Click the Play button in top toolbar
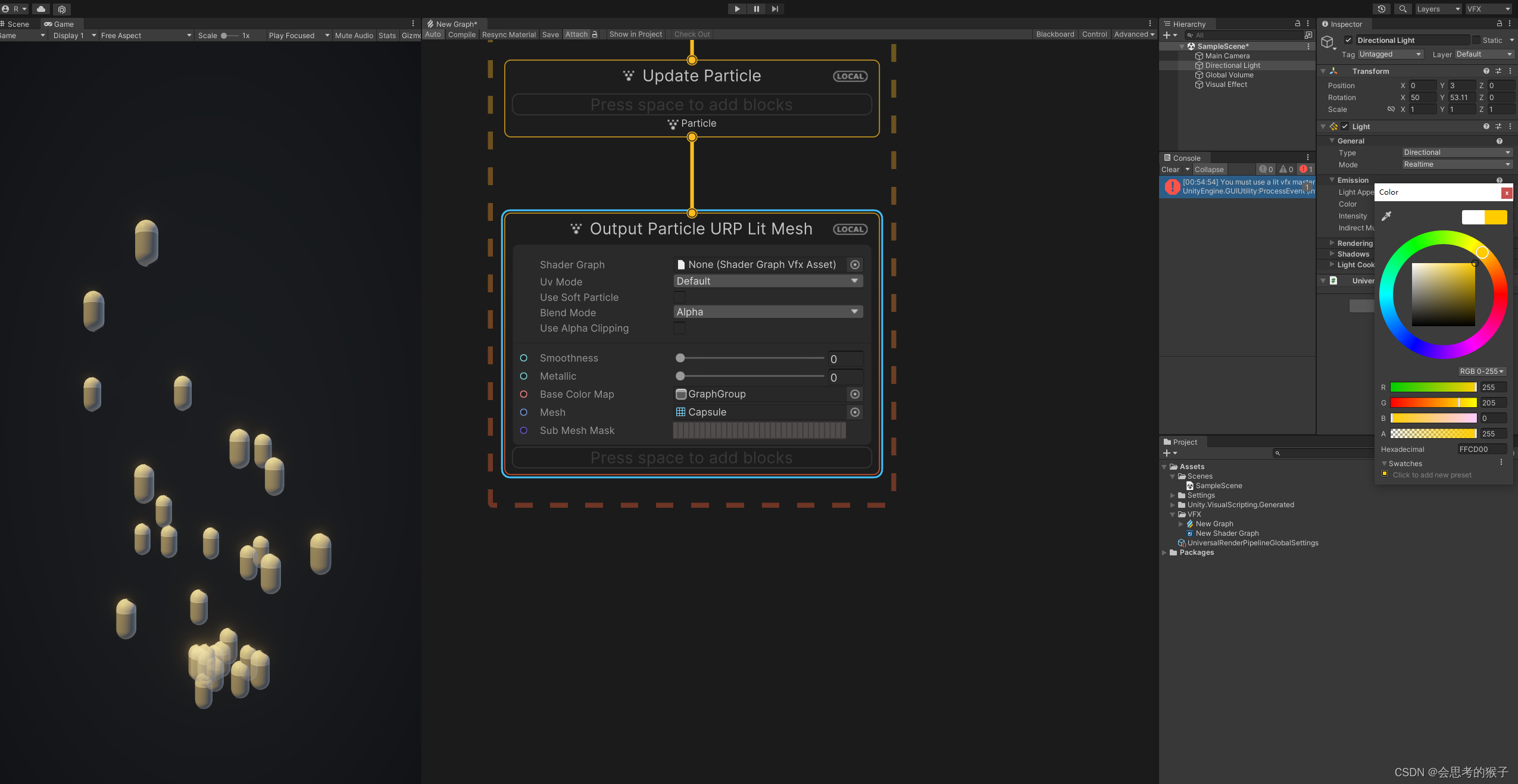This screenshot has width=1518, height=784. [737, 9]
